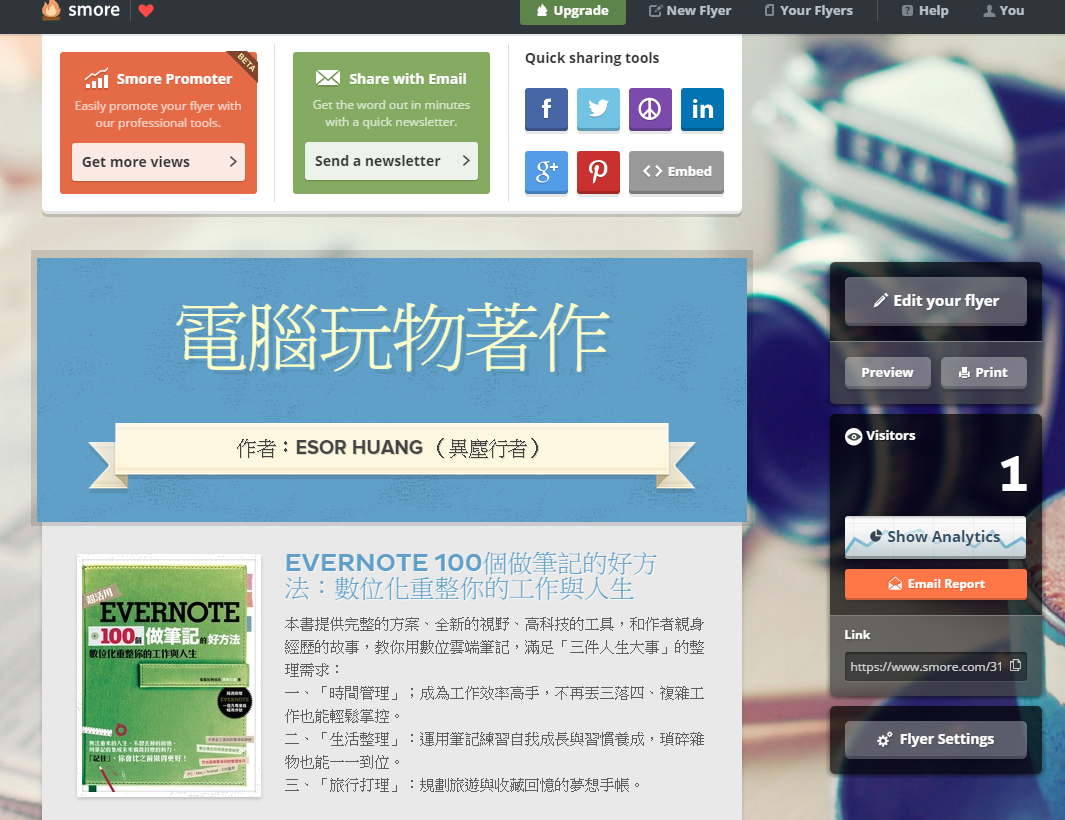Image resolution: width=1065 pixels, height=820 pixels.
Task: Create a New Flyer
Action: click(x=690, y=11)
